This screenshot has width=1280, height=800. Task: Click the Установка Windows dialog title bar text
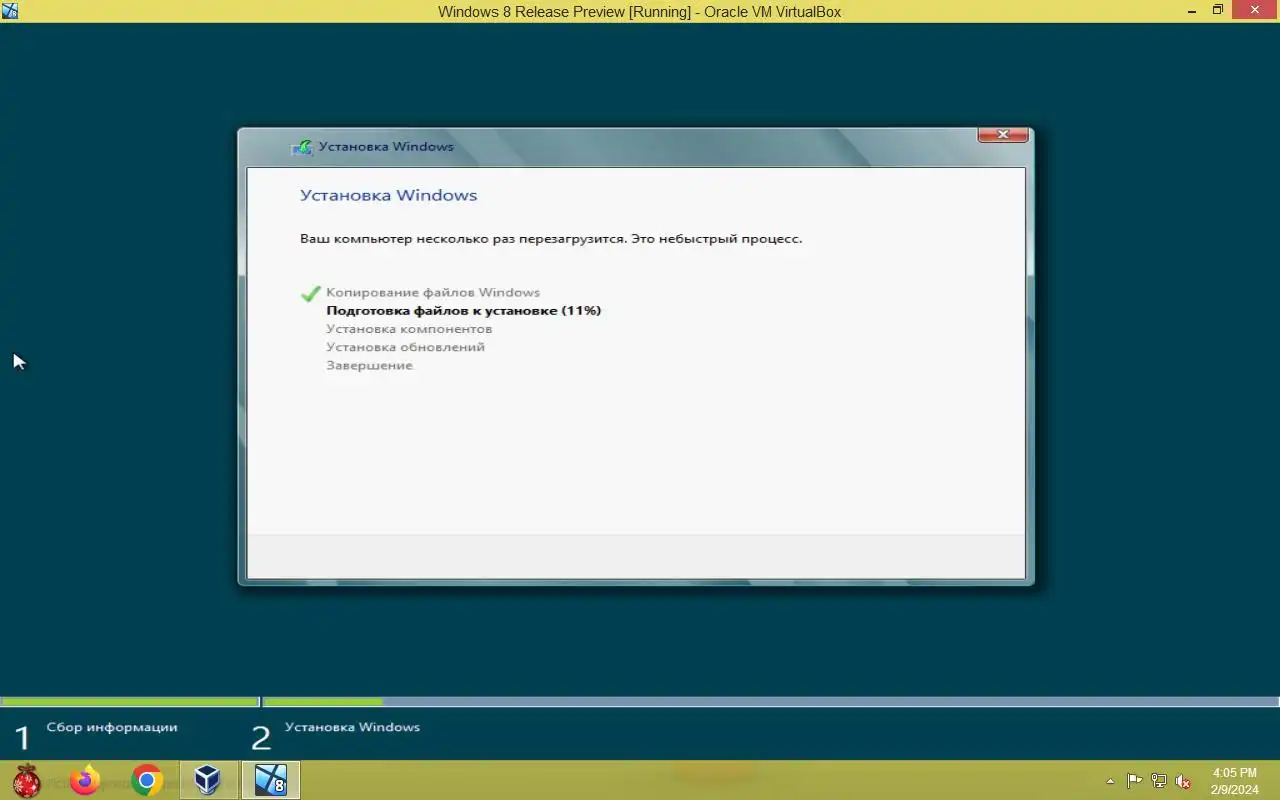coord(386,147)
